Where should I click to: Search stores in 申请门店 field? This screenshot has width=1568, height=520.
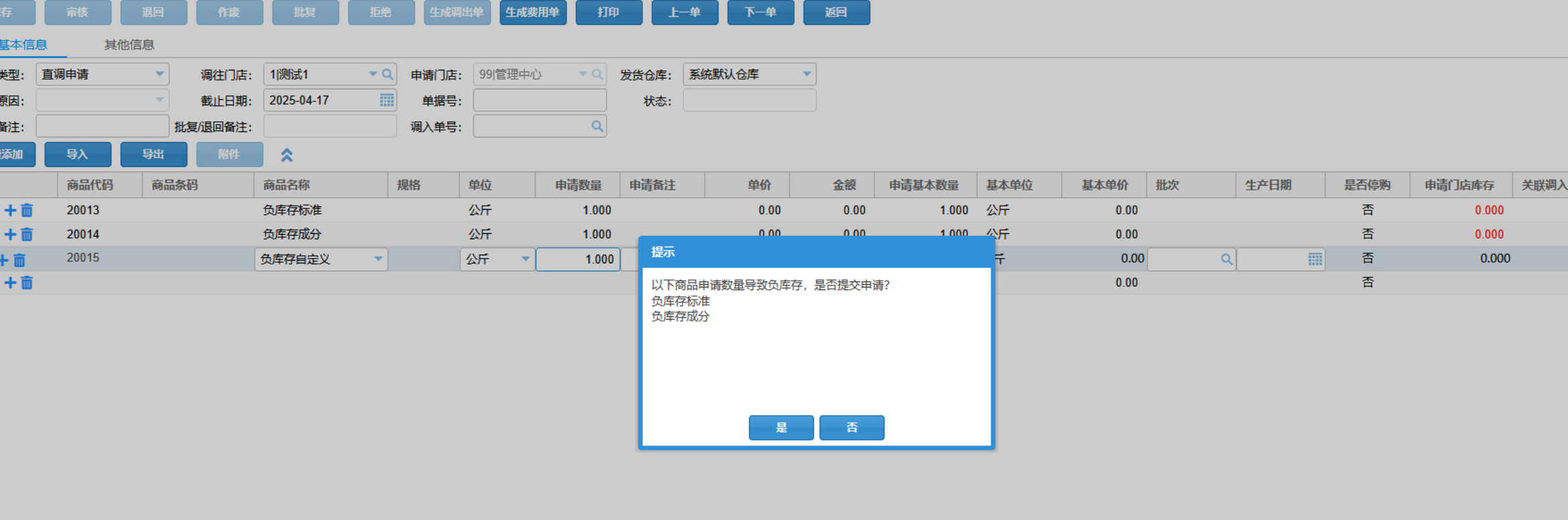(597, 74)
